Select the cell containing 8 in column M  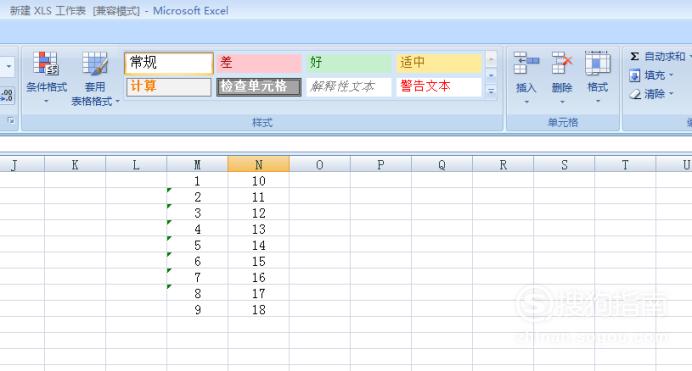pyautogui.click(x=197, y=293)
